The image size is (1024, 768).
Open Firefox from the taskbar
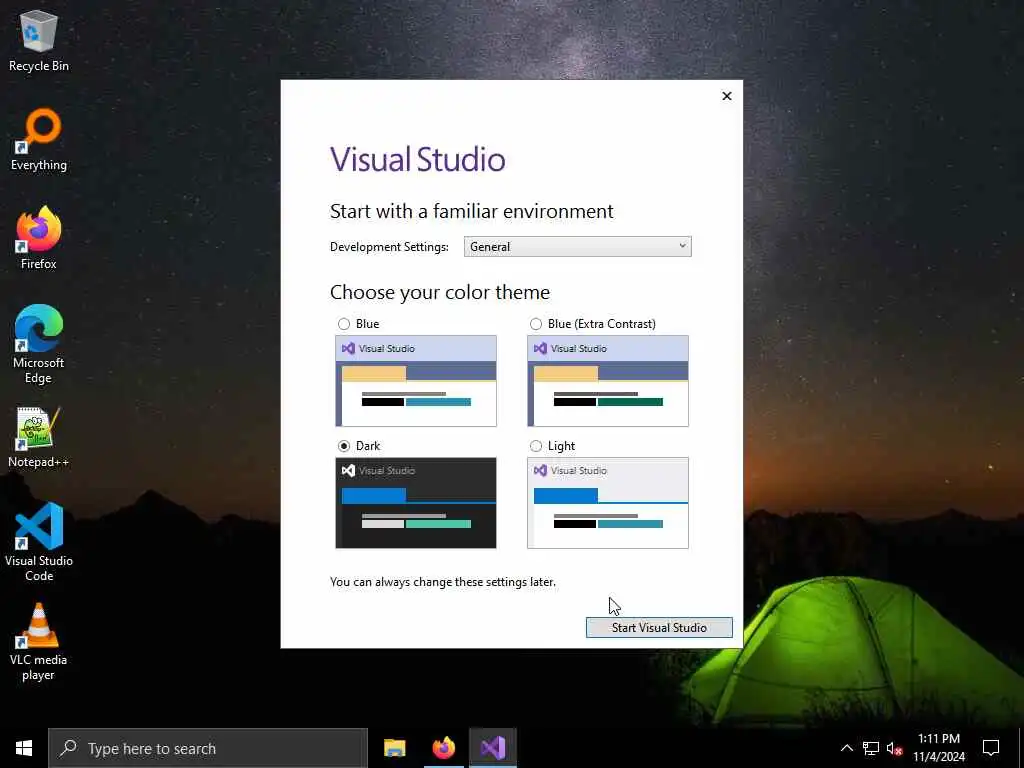point(443,748)
